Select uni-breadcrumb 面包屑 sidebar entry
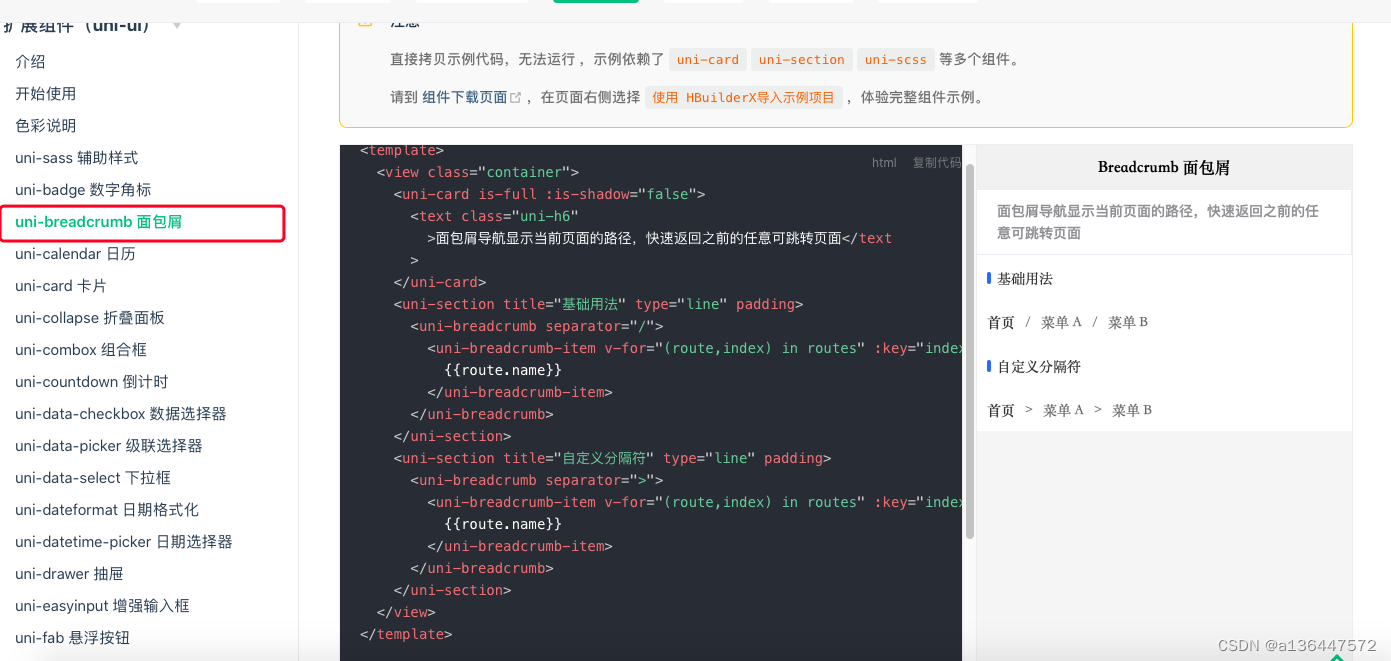This screenshot has height=661, width=1391. tap(98, 222)
